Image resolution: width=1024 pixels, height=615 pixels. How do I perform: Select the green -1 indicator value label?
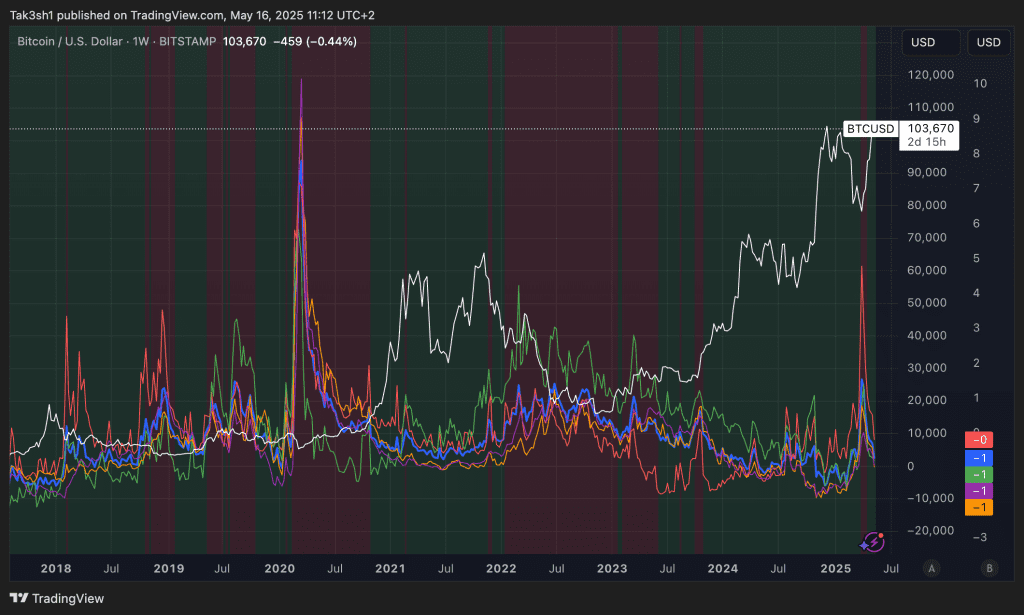point(979,475)
